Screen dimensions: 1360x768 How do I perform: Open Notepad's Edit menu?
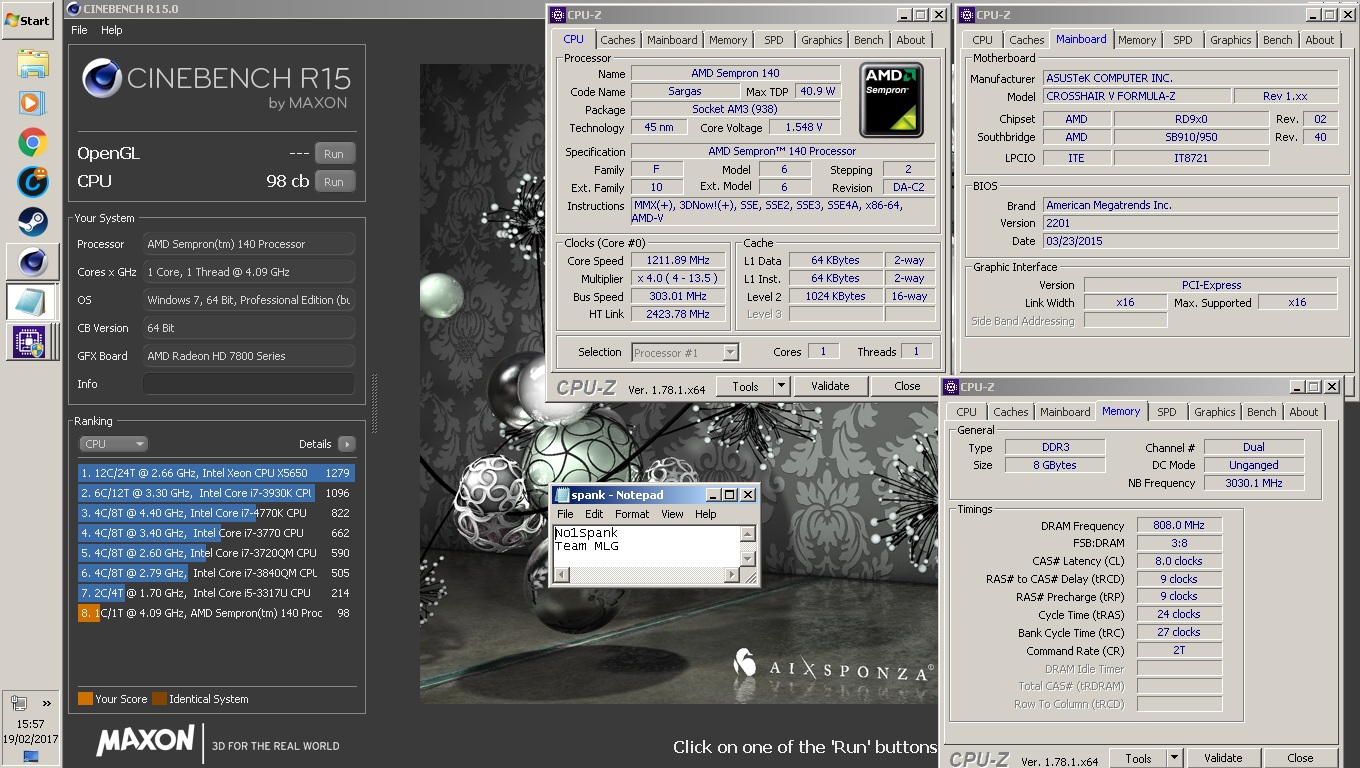[594, 514]
